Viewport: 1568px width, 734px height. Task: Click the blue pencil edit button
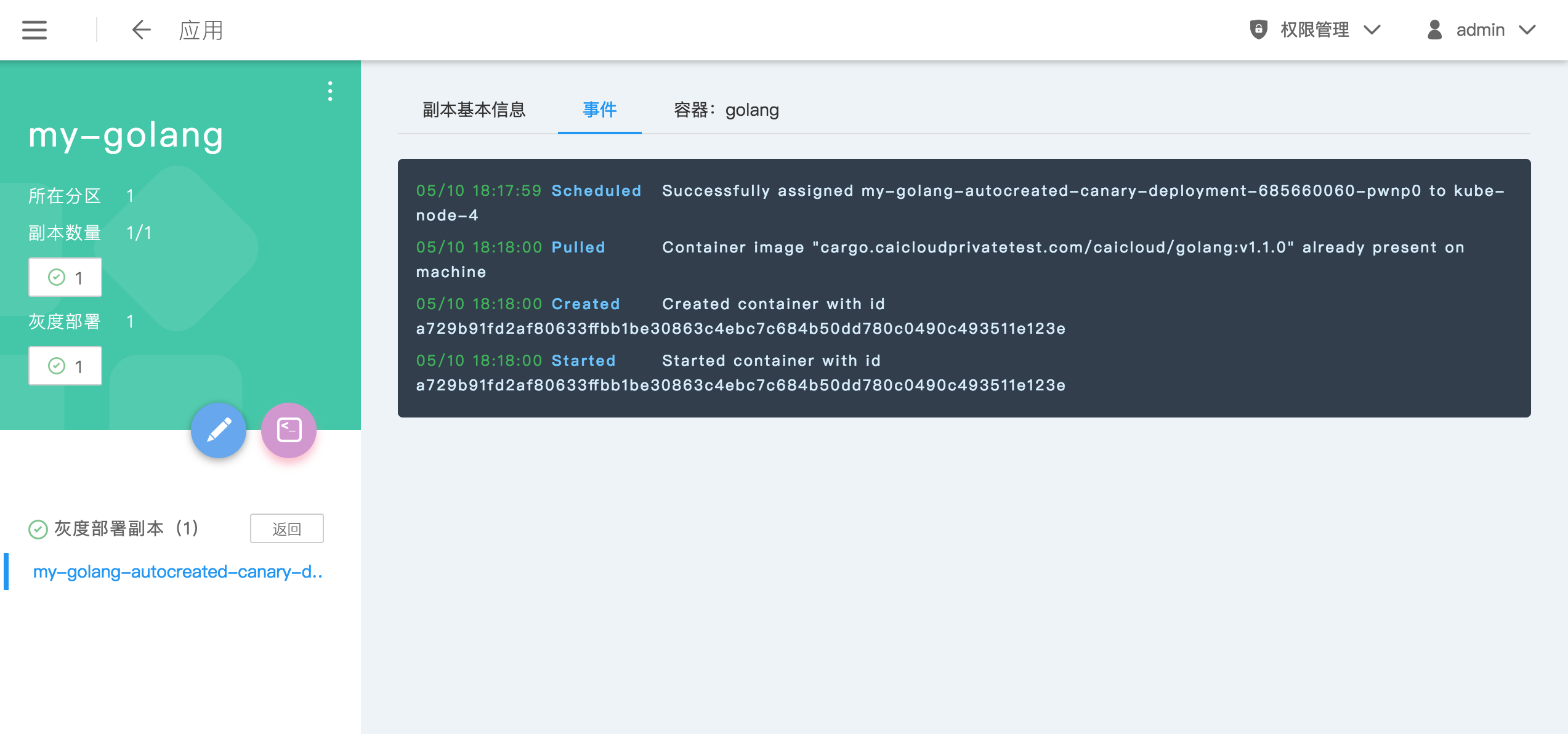click(x=219, y=430)
